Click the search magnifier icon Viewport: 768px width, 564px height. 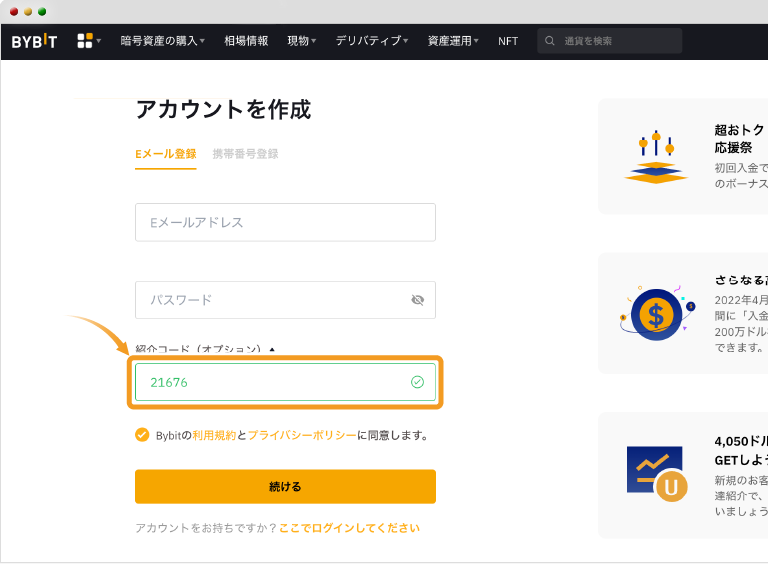pos(550,41)
